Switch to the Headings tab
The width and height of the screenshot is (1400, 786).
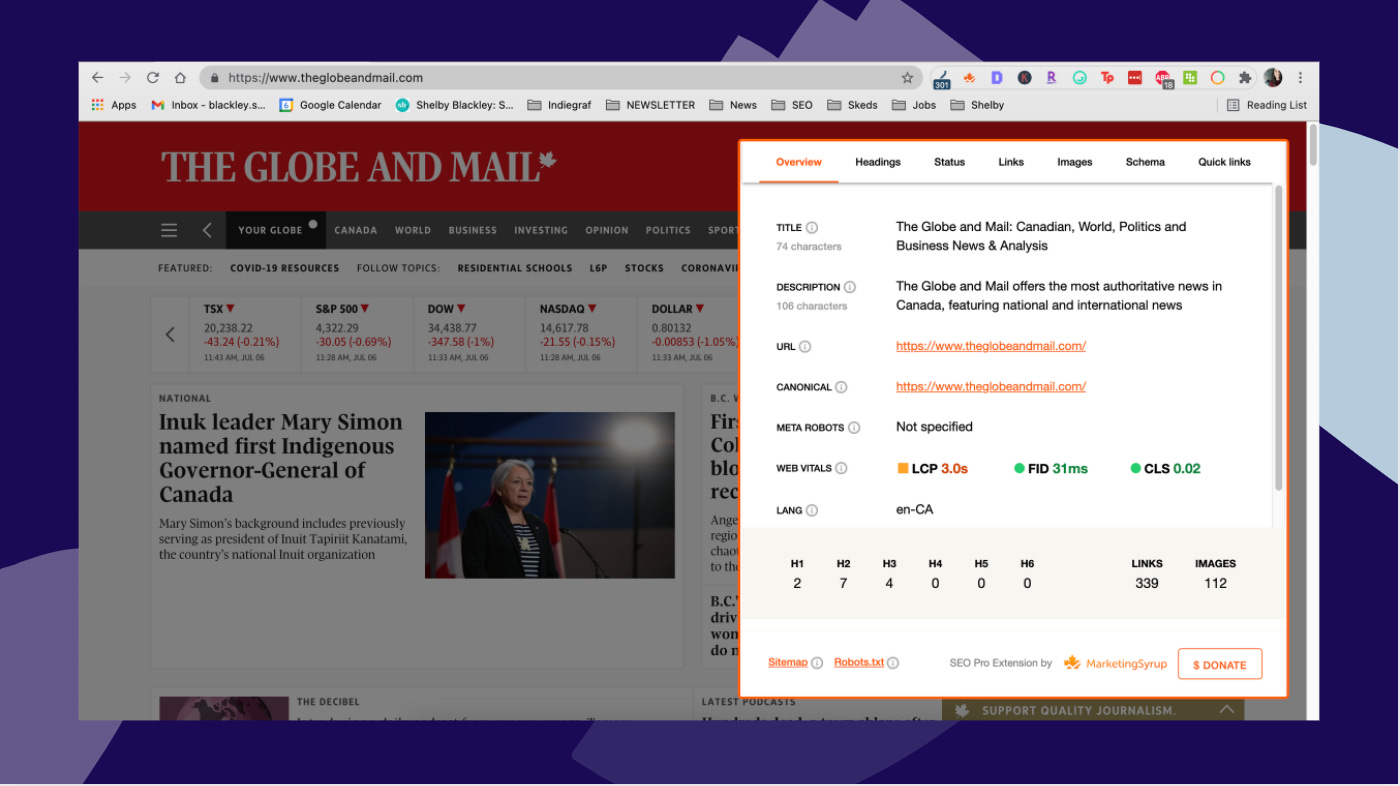pyautogui.click(x=878, y=162)
